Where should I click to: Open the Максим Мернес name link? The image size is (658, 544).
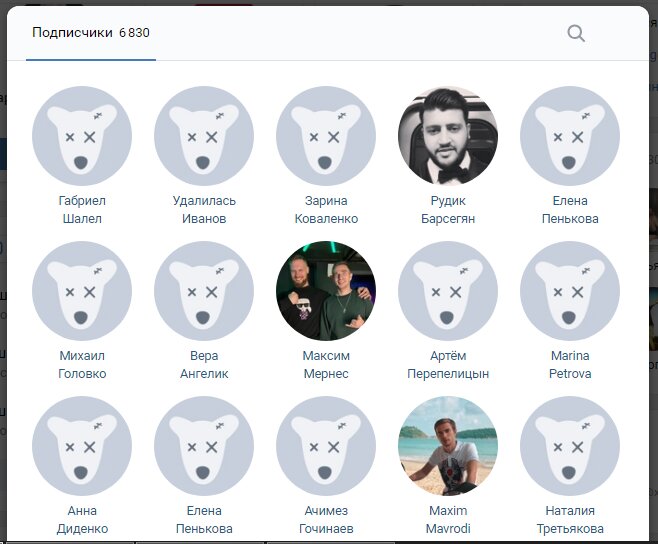point(326,364)
